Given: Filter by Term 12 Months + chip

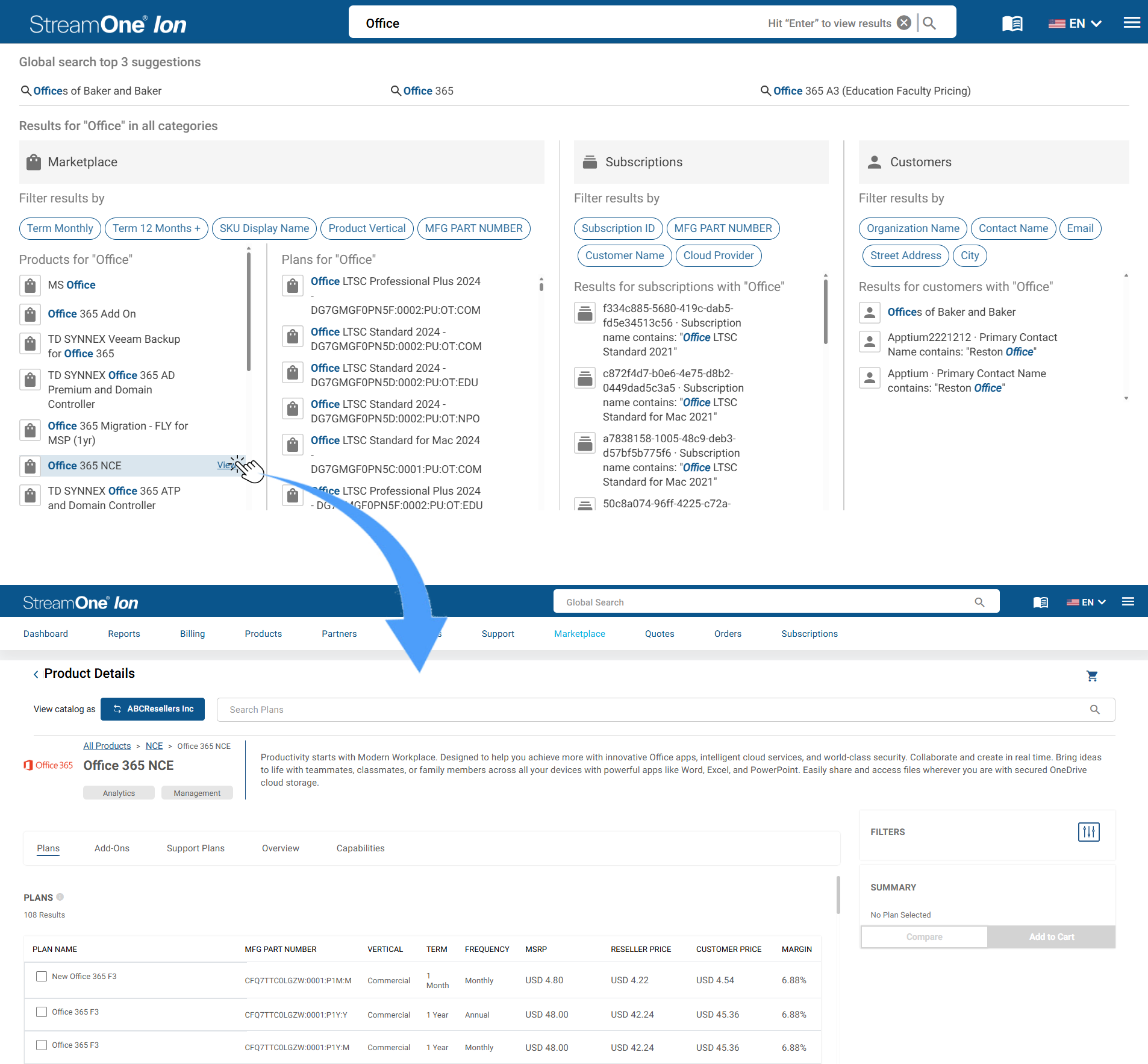Looking at the screenshot, I should (157, 228).
